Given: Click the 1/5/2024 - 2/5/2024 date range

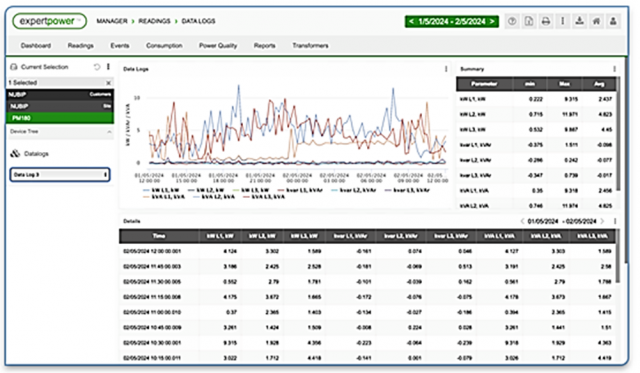Looking at the screenshot, I should (x=452, y=21).
